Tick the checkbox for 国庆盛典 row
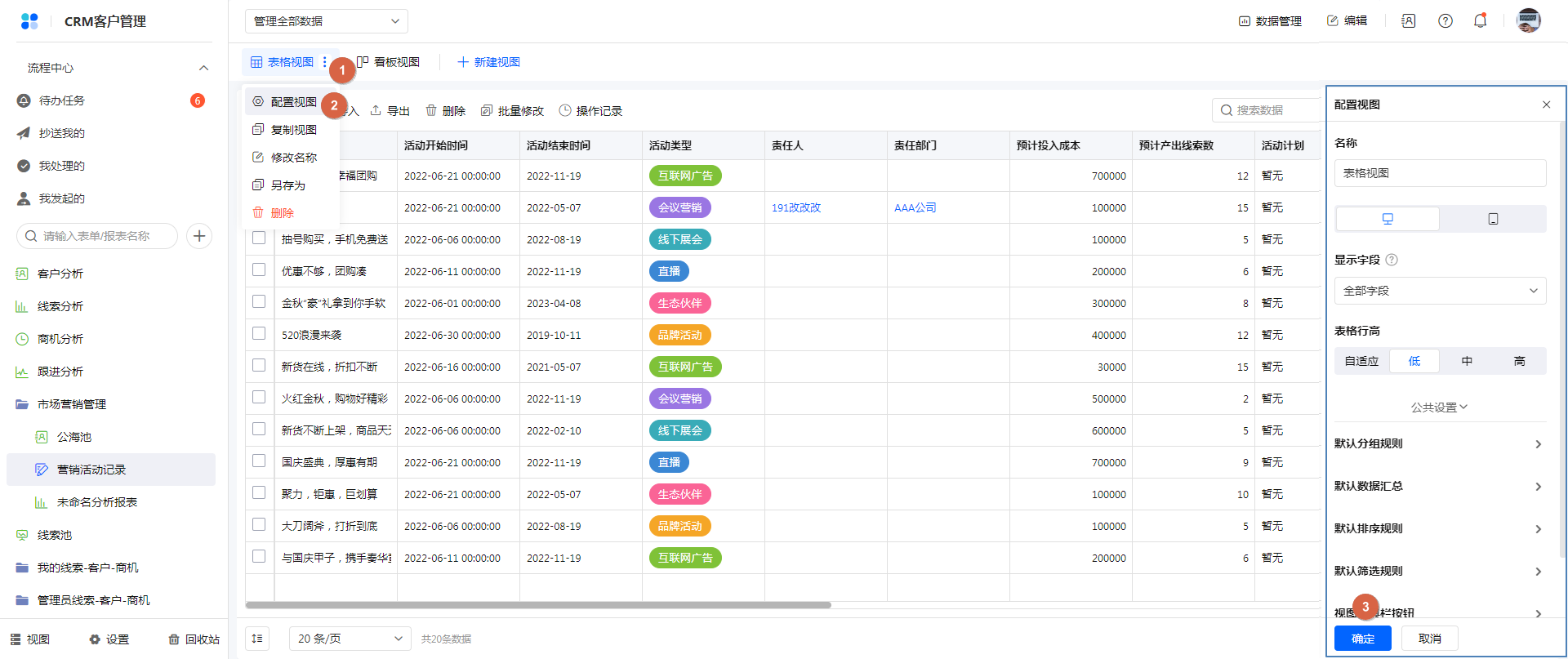Screen dimensions: 1568x659 pos(259,461)
